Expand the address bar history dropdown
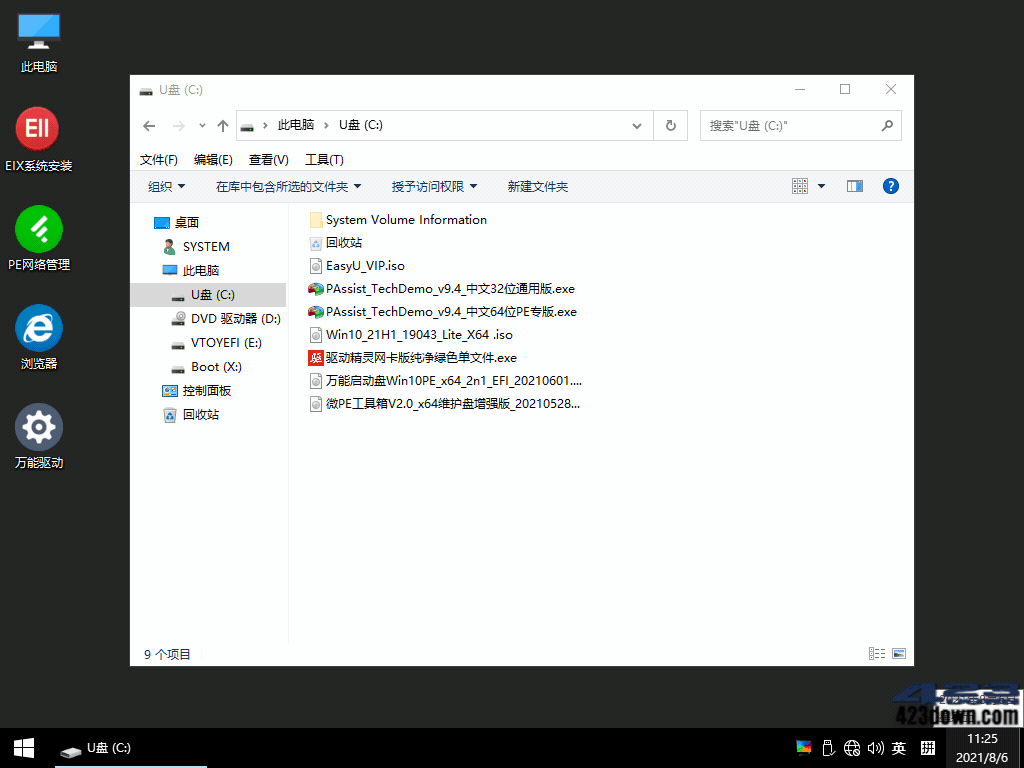This screenshot has width=1024, height=768. click(637, 125)
